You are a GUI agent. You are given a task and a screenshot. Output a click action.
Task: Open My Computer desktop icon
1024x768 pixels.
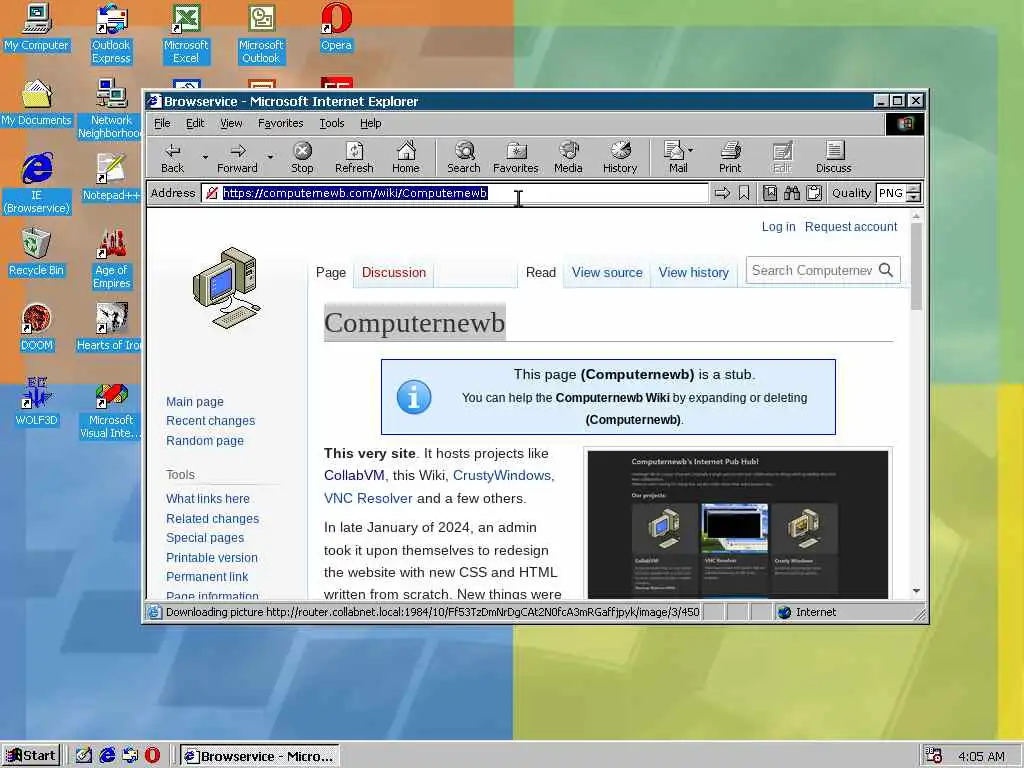pyautogui.click(x=36, y=27)
